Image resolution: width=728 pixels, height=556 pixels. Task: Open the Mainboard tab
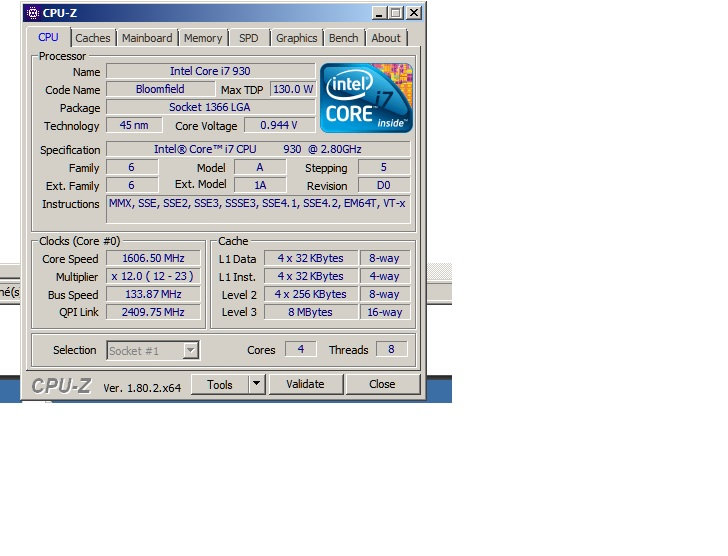pos(147,38)
